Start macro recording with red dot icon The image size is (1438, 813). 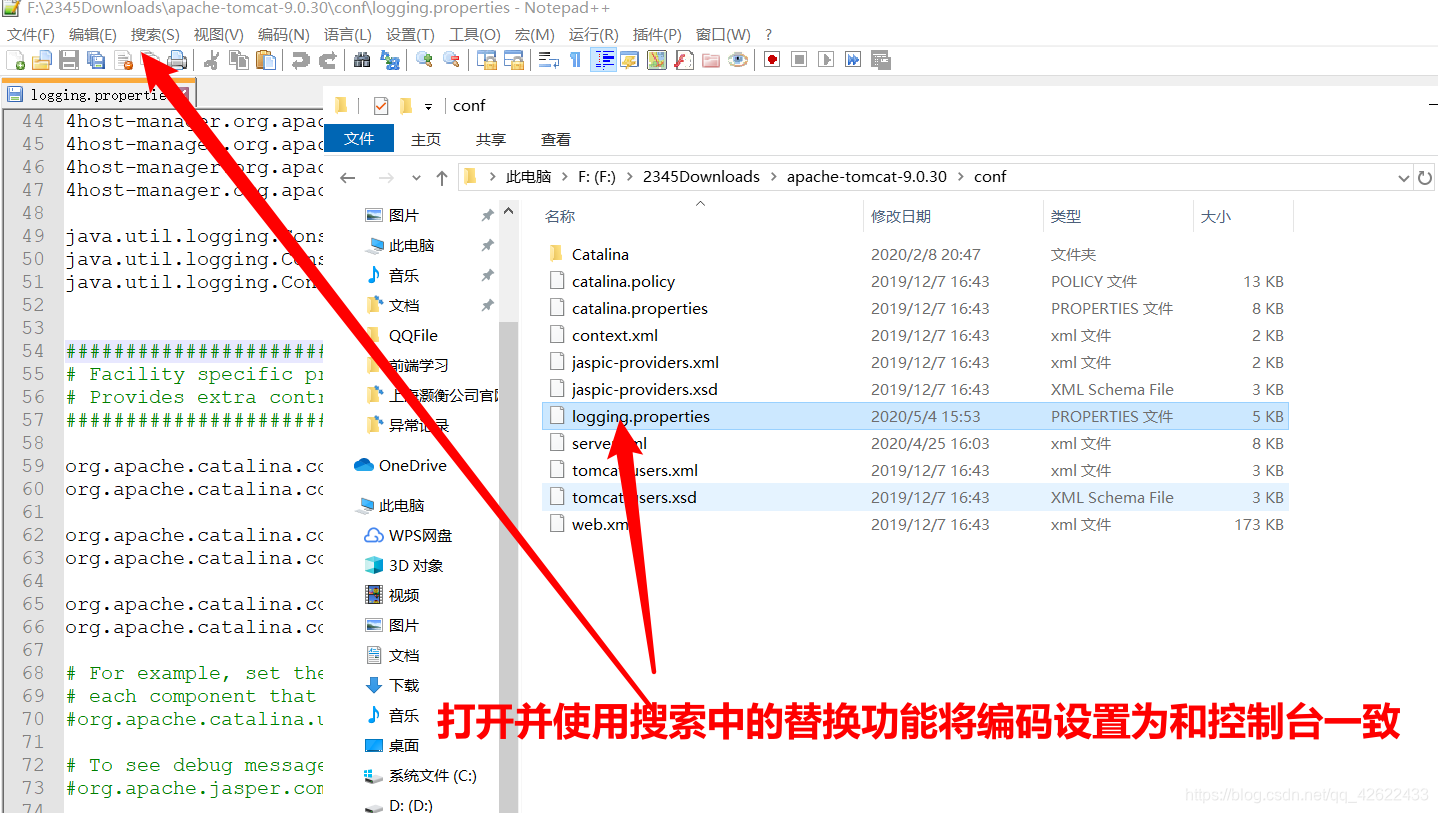coord(772,60)
